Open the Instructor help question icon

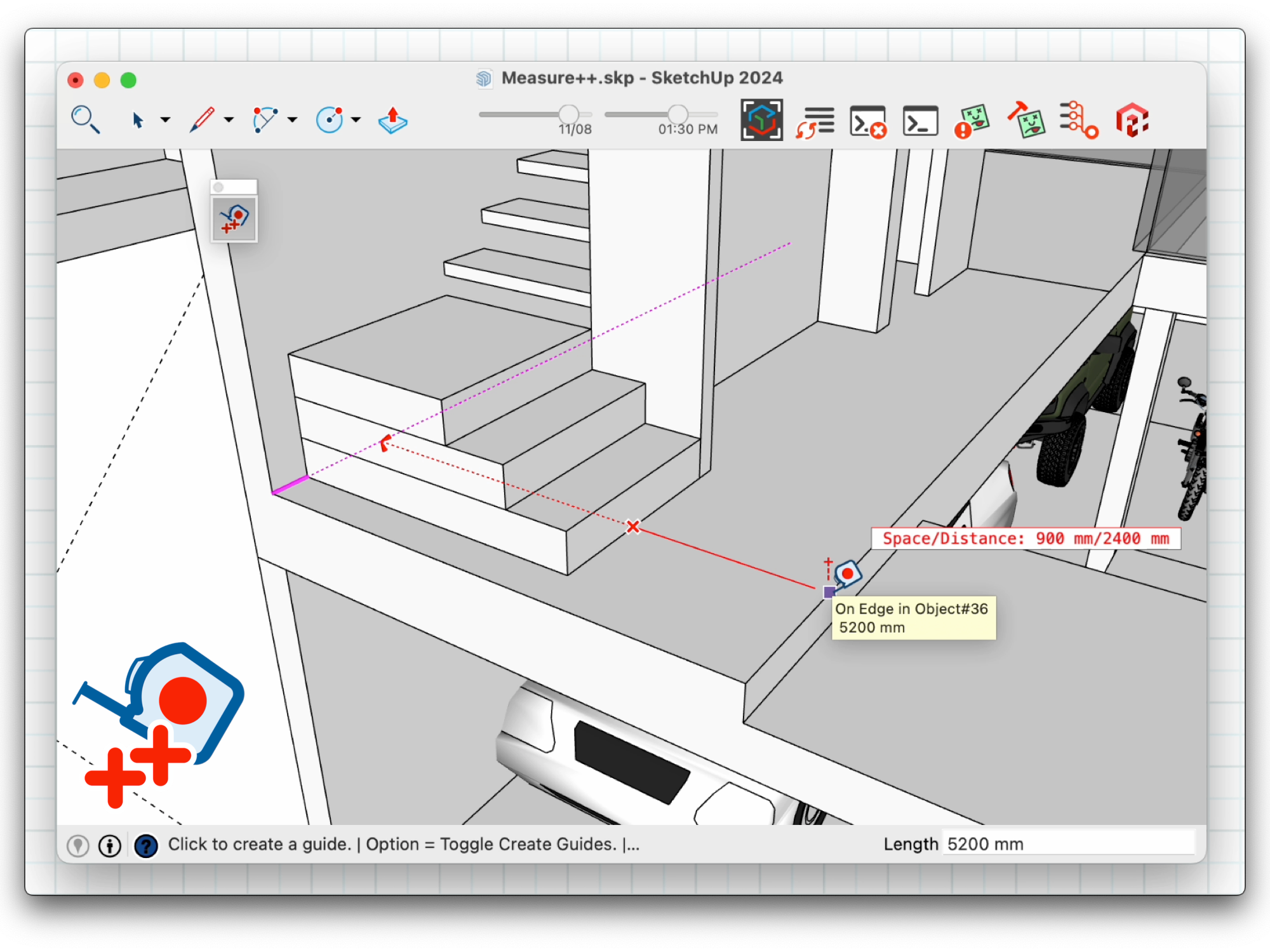(146, 845)
